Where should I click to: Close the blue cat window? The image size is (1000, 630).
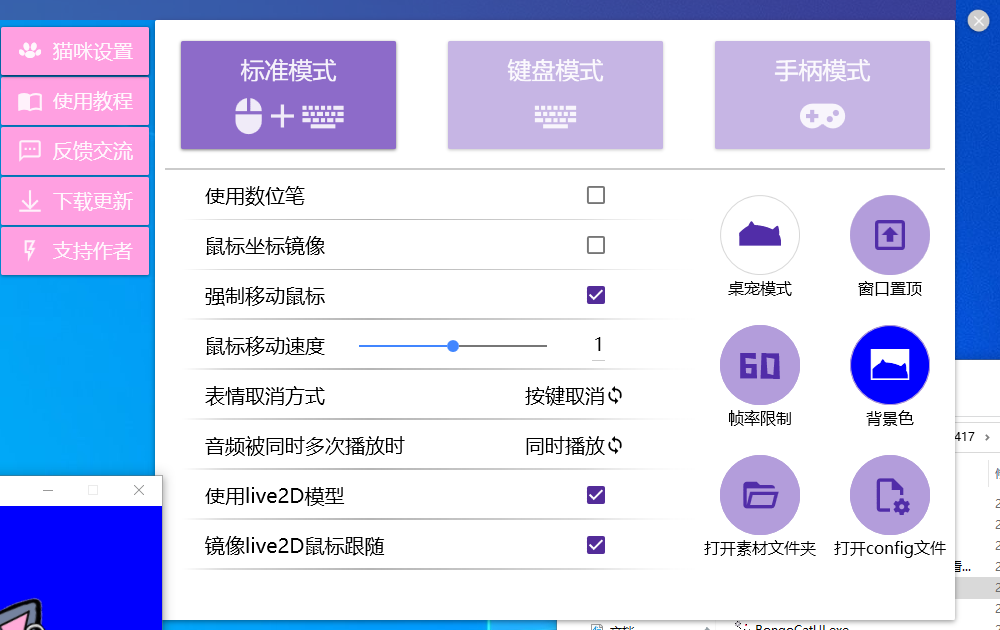pyautogui.click(x=139, y=490)
